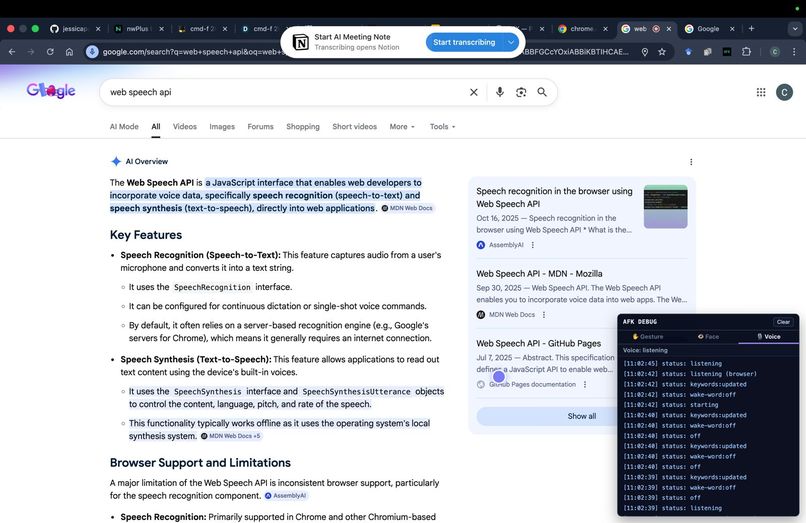
Task: Go back with the browser back arrow
Action: (x=12, y=51)
